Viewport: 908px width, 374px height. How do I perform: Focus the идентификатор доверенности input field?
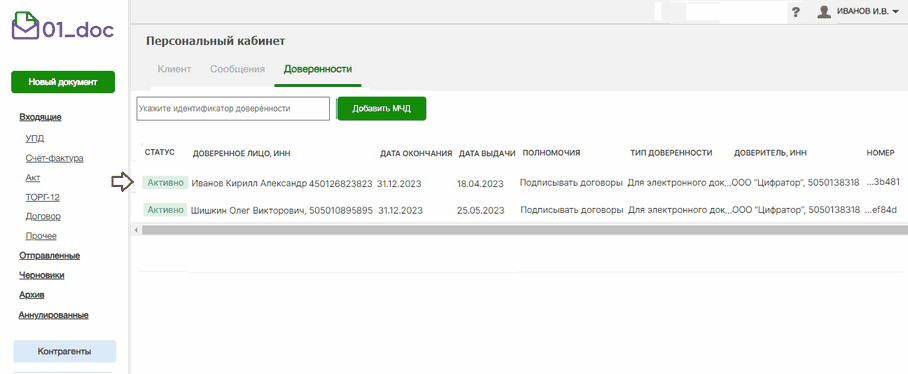tap(233, 108)
